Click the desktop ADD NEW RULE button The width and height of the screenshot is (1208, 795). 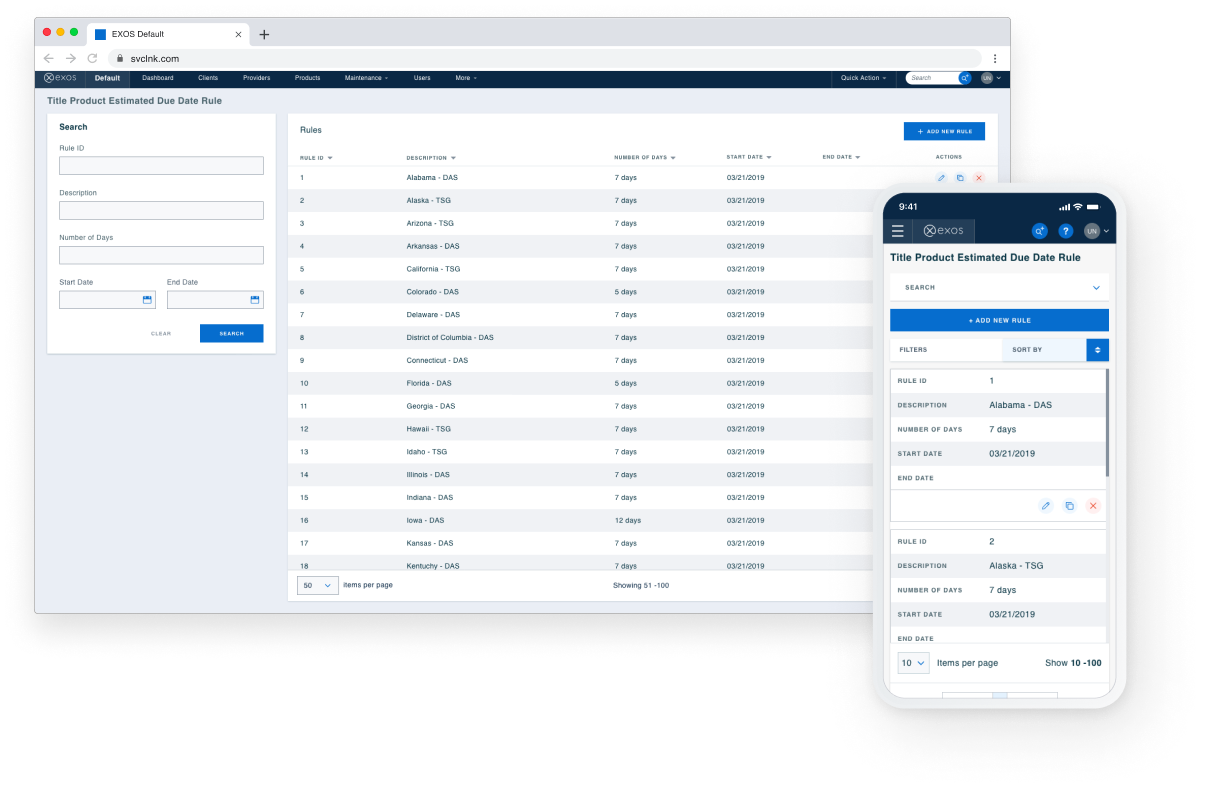(944, 131)
